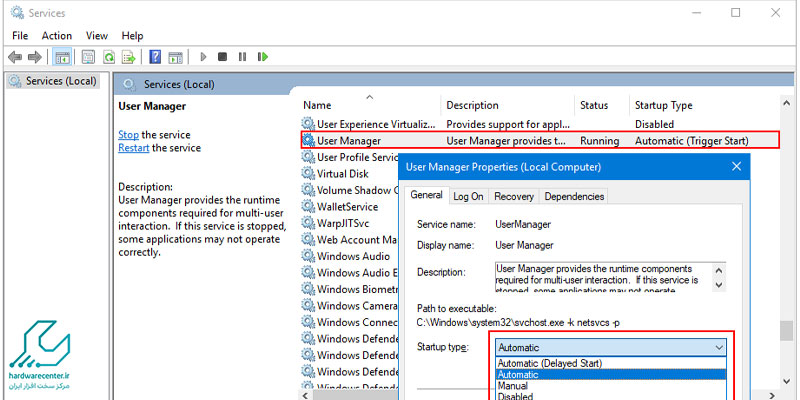Select User Experience Virtualiz... service name
The width and height of the screenshot is (800, 400).
377,124
